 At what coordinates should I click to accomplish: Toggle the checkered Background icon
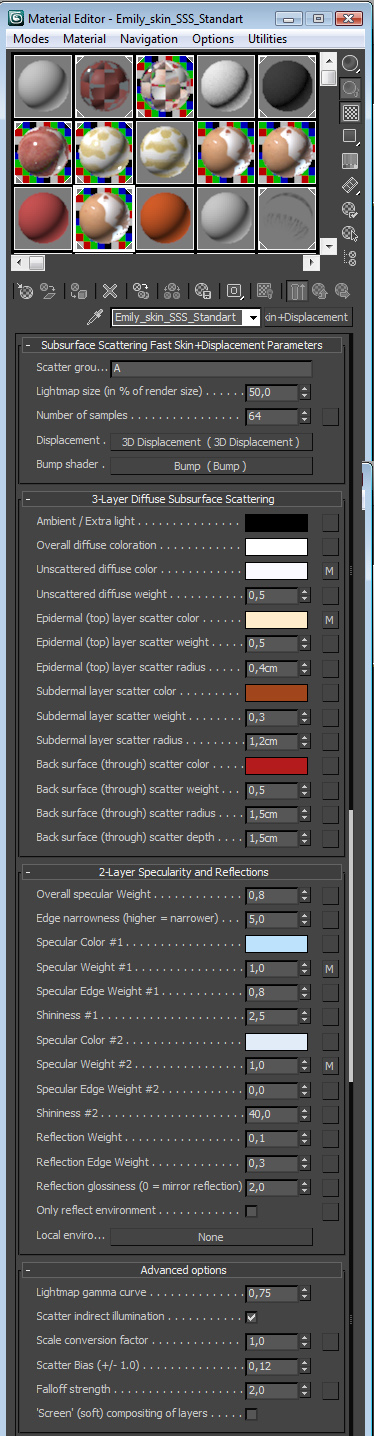(351, 112)
